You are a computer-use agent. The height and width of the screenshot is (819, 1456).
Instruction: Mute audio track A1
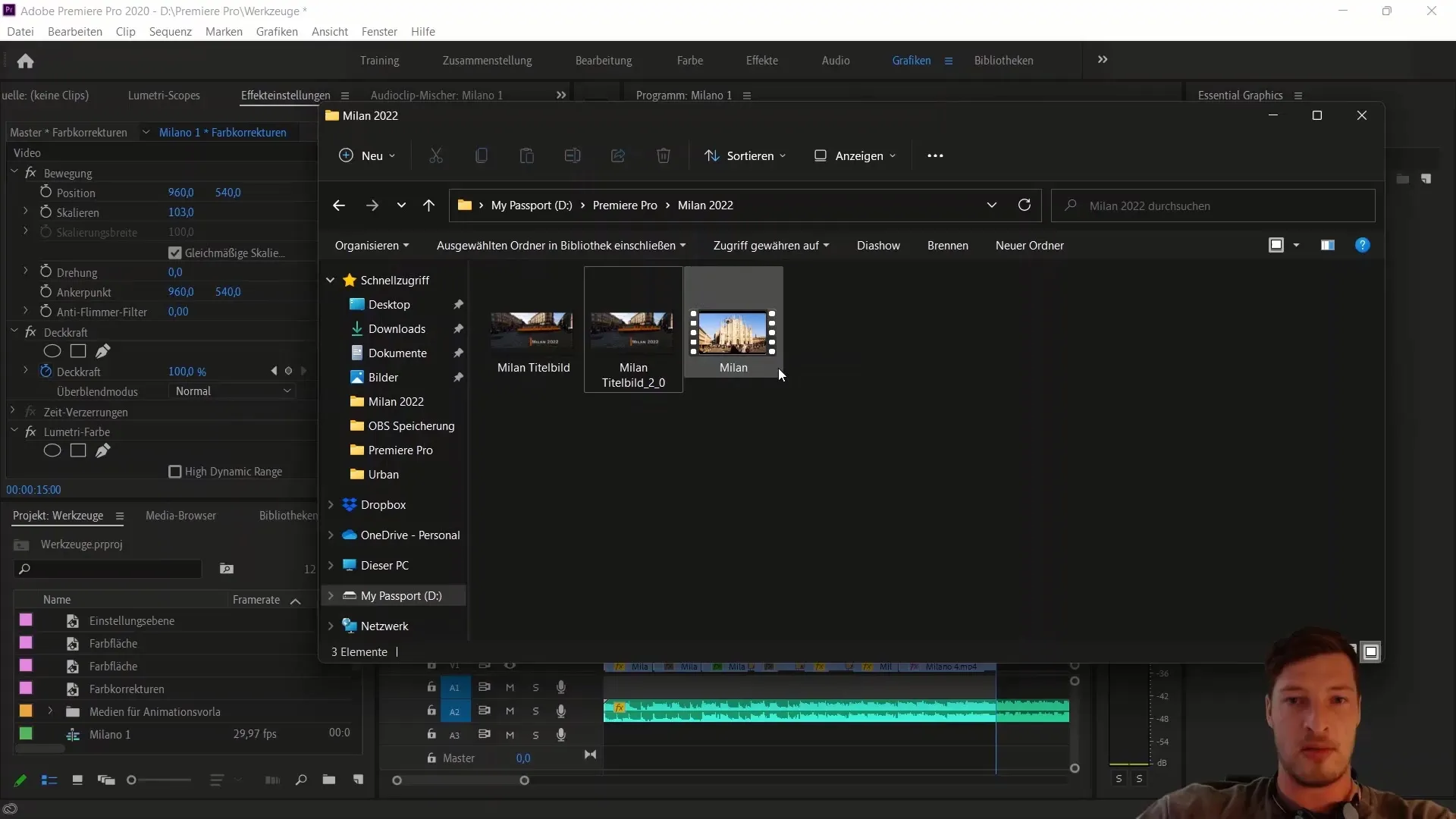tap(510, 688)
